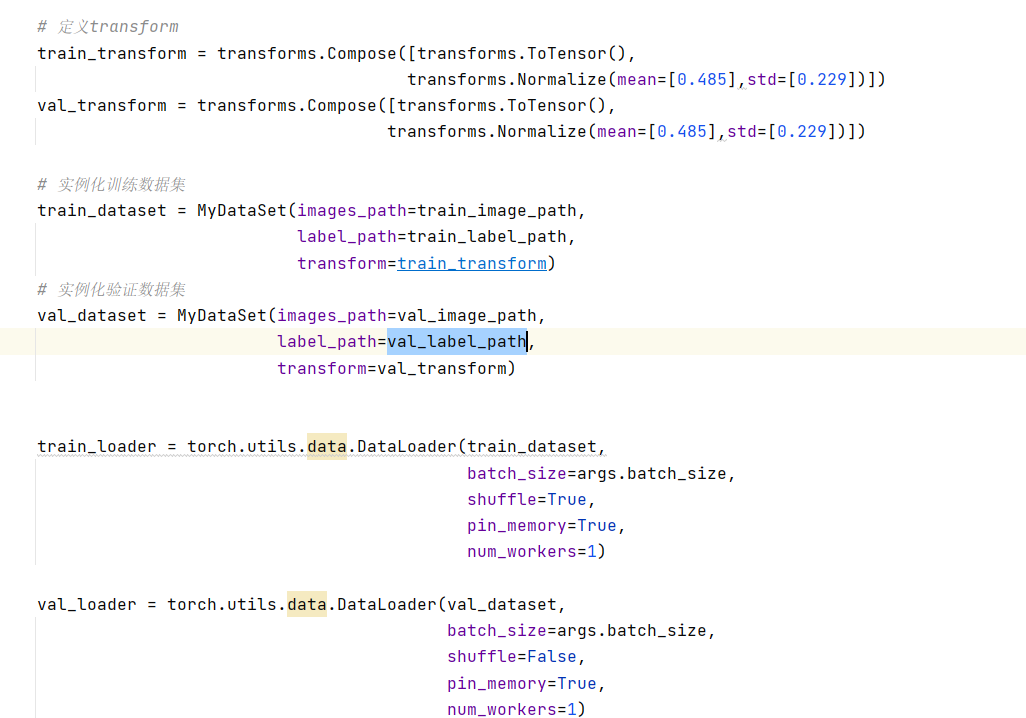Click the 'train_transform' variable at its assignment
This screenshot has height=718, width=1026.
pos(112,54)
